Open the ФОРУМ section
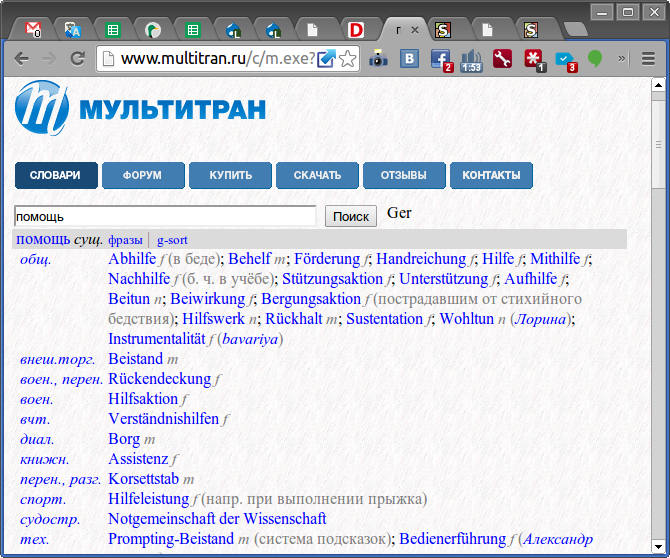670x558 pixels. pos(143,175)
